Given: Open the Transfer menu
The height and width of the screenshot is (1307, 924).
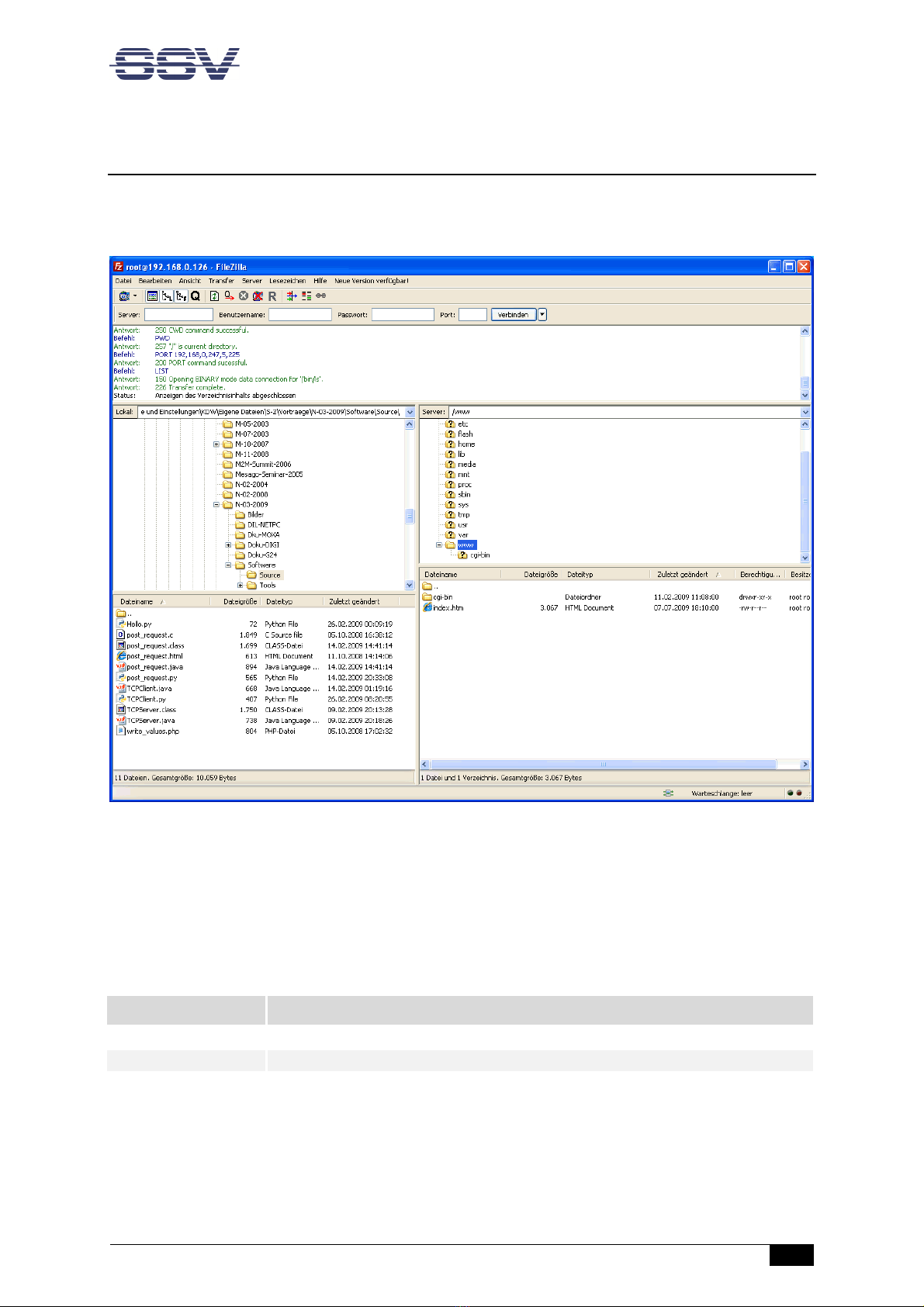Looking at the screenshot, I should (221, 281).
